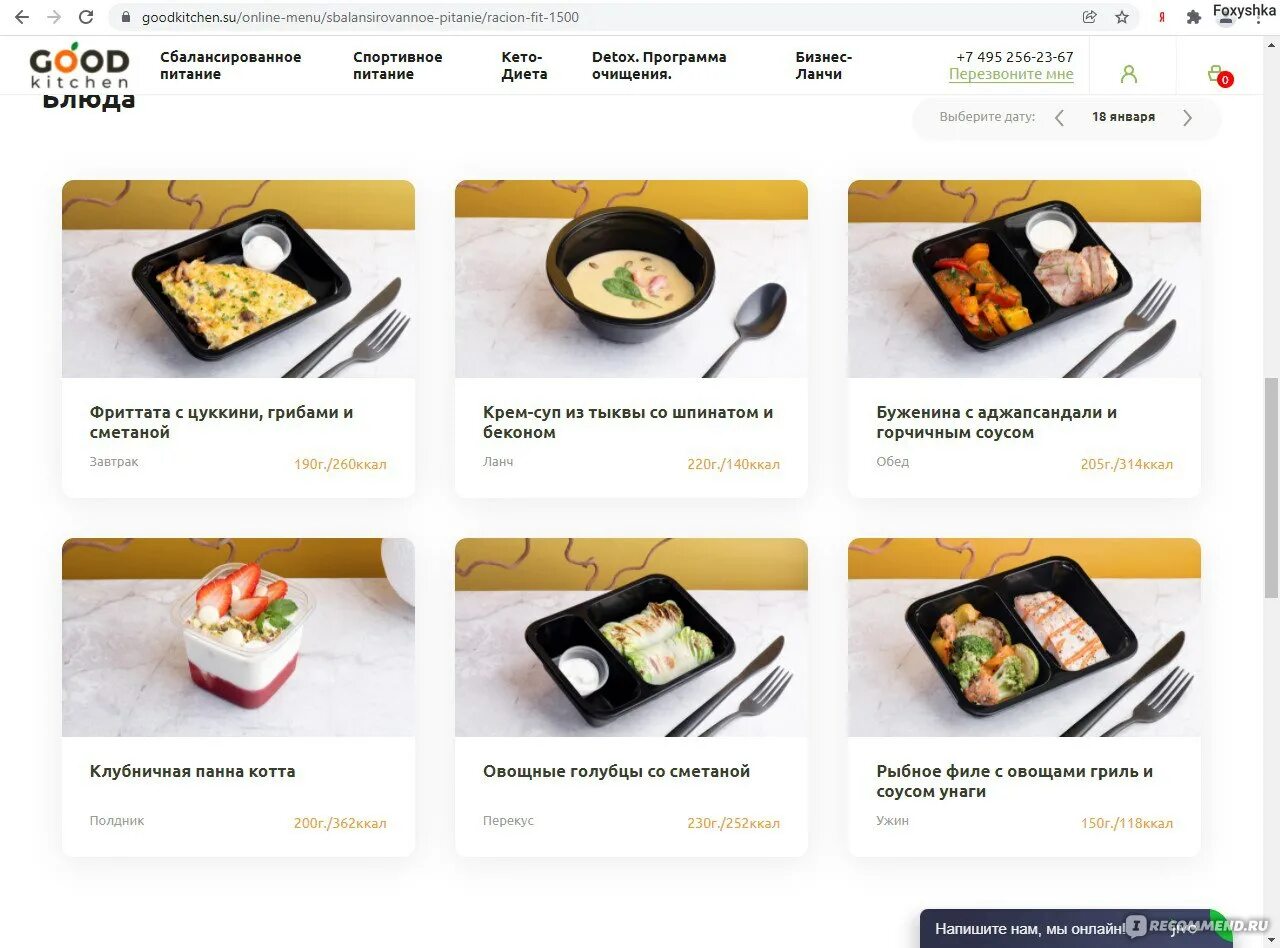Go back using the browser back arrow
This screenshot has width=1280, height=948.
22,17
